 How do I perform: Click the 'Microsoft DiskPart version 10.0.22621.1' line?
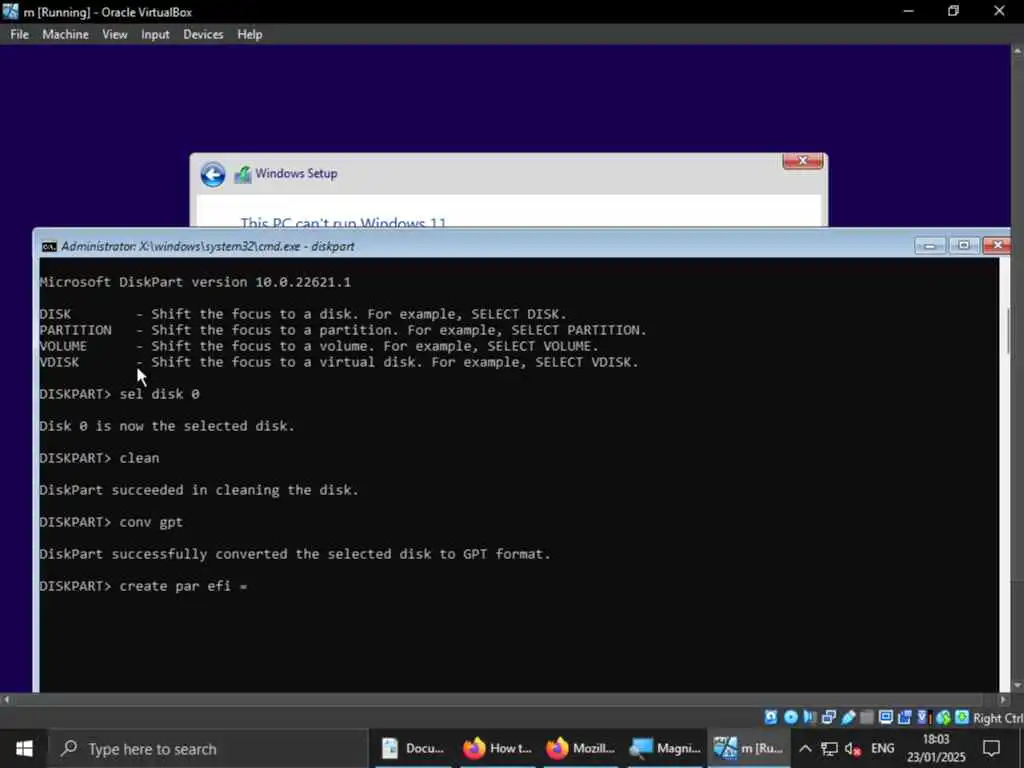195,282
